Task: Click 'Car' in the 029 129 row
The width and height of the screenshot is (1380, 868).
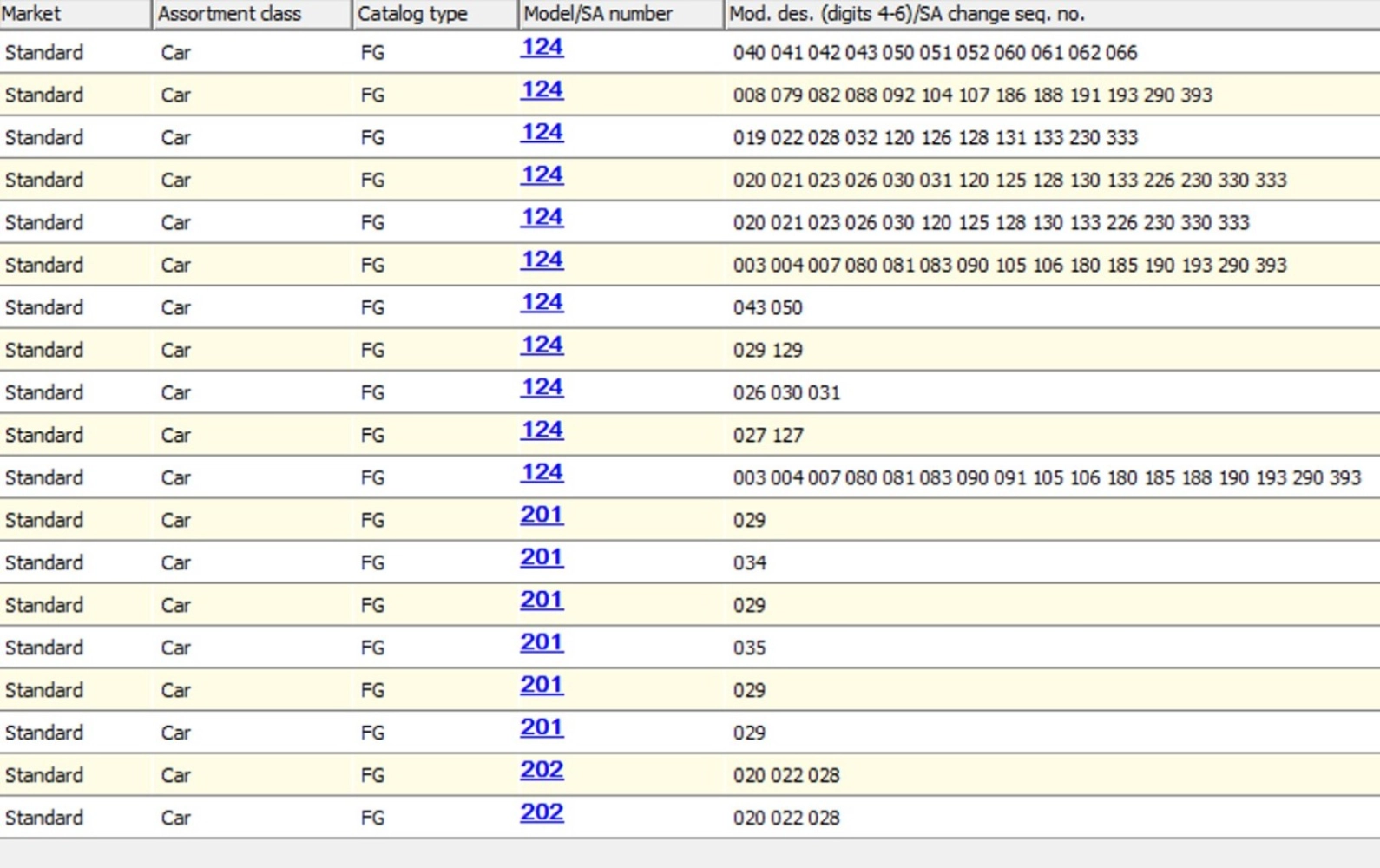Action: (x=175, y=351)
